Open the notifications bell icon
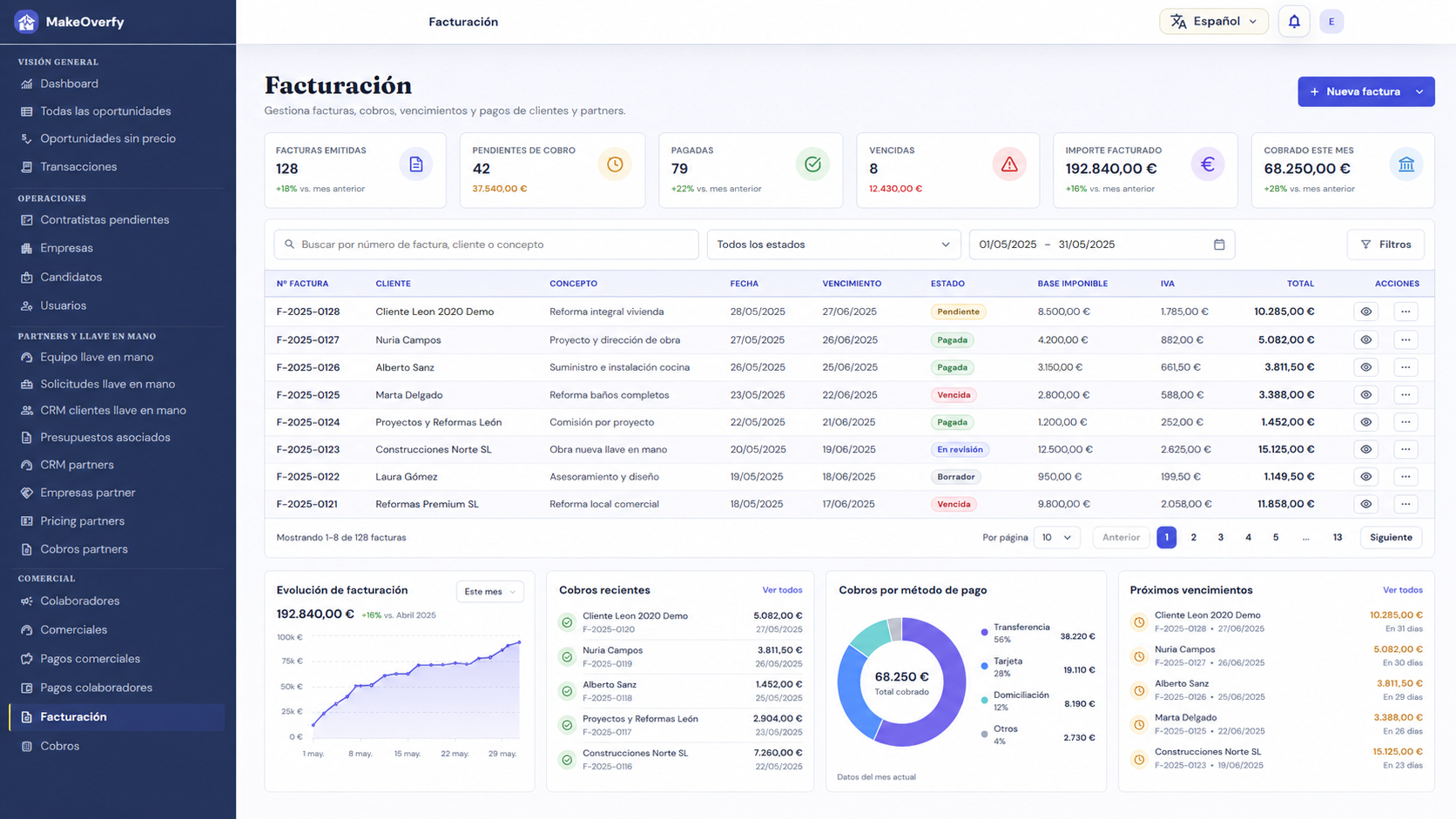 pos(1294,22)
